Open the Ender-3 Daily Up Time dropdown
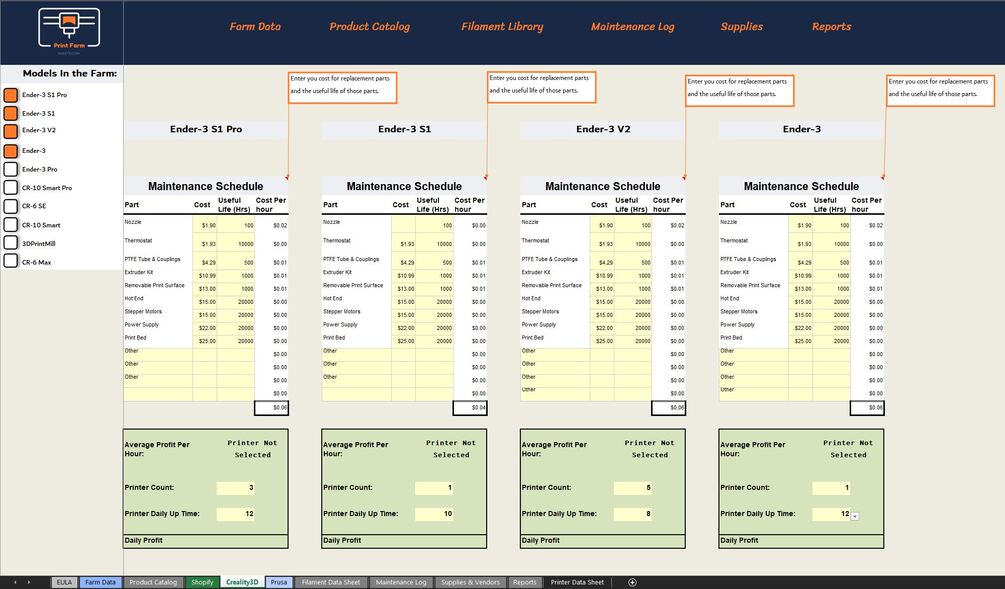1005x589 pixels. (855, 516)
